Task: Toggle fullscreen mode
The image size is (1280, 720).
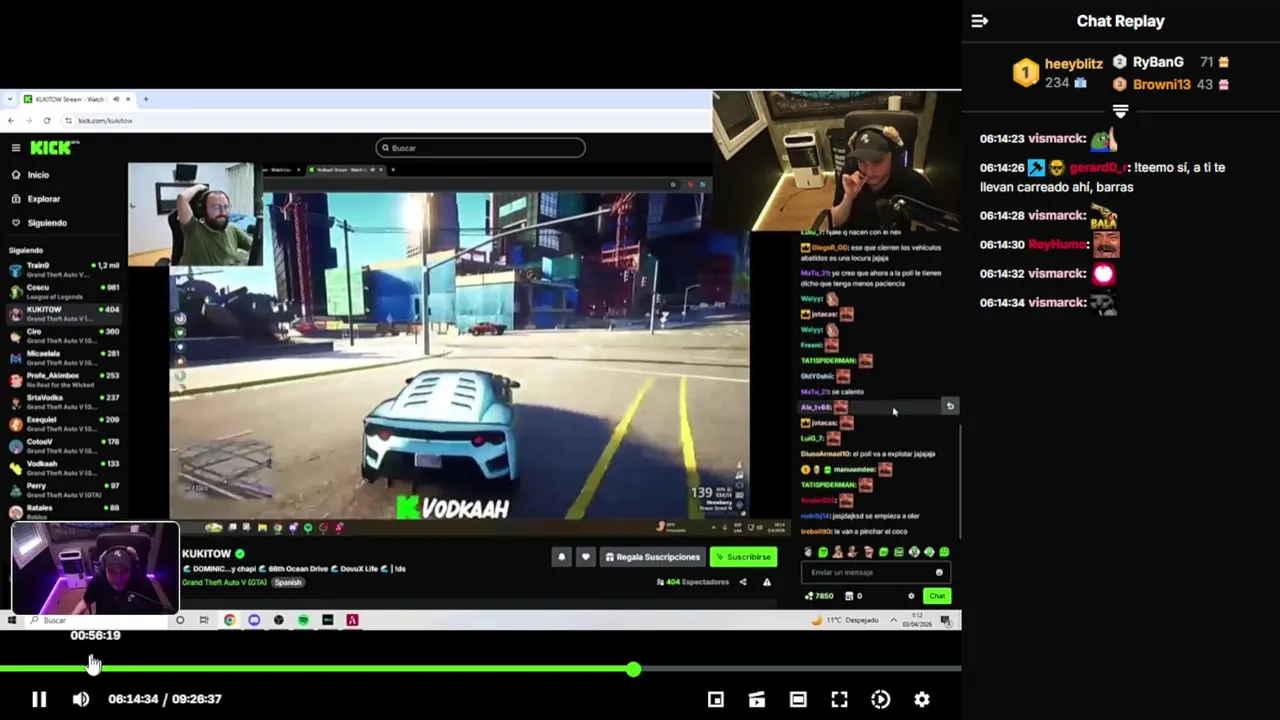Action: 839,700
